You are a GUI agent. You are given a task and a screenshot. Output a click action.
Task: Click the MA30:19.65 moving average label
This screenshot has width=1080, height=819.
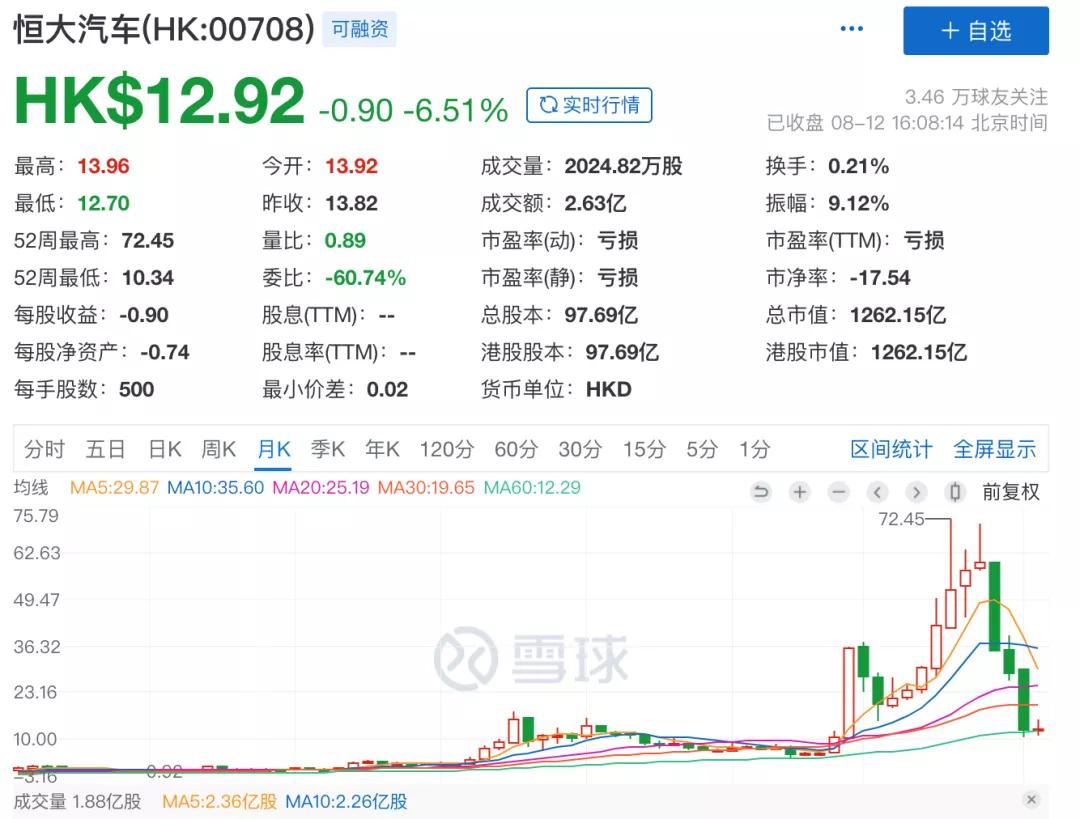tap(426, 488)
